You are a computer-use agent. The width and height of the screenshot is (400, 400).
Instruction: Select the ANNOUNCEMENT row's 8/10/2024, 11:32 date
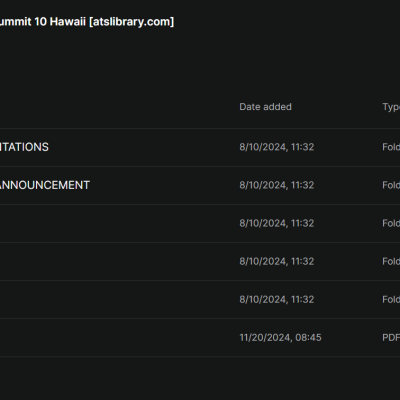click(x=277, y=185)
